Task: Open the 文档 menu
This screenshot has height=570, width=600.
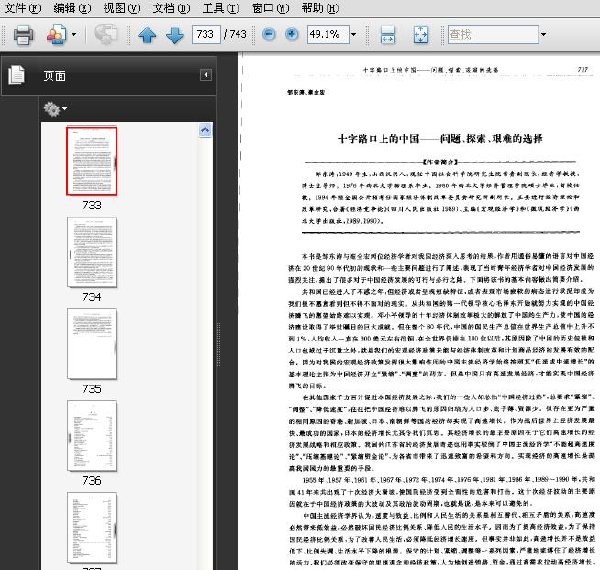Action: click(x=171, y=8)
